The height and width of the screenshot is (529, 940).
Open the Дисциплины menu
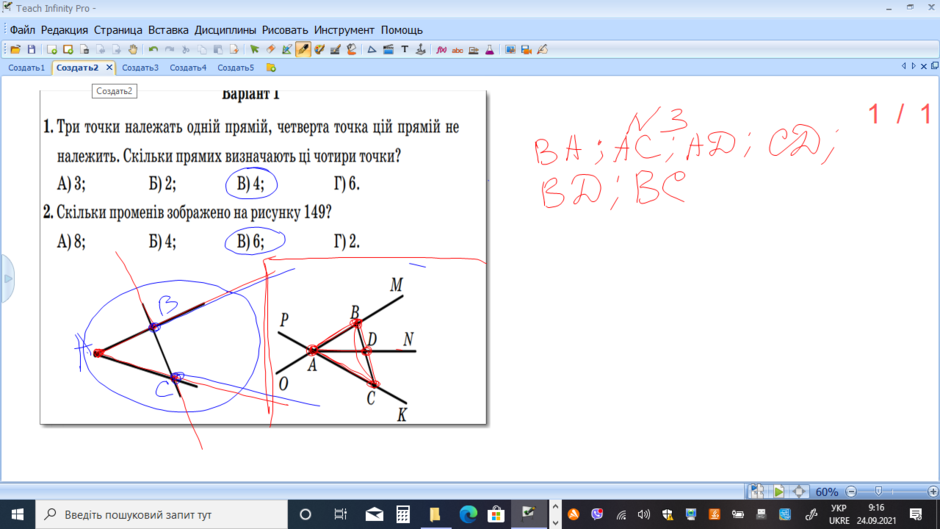[x=225, y=30]
